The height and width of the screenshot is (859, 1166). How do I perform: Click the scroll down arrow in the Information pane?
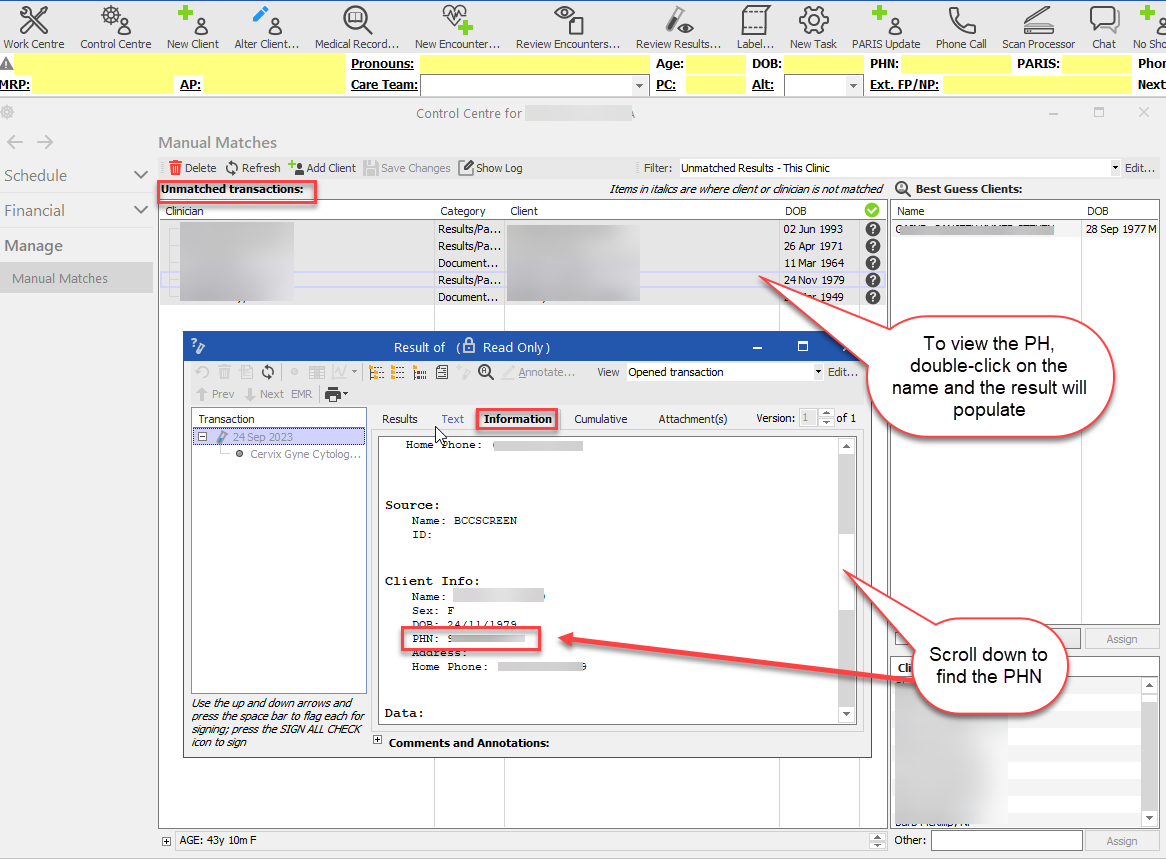[848, 714]
